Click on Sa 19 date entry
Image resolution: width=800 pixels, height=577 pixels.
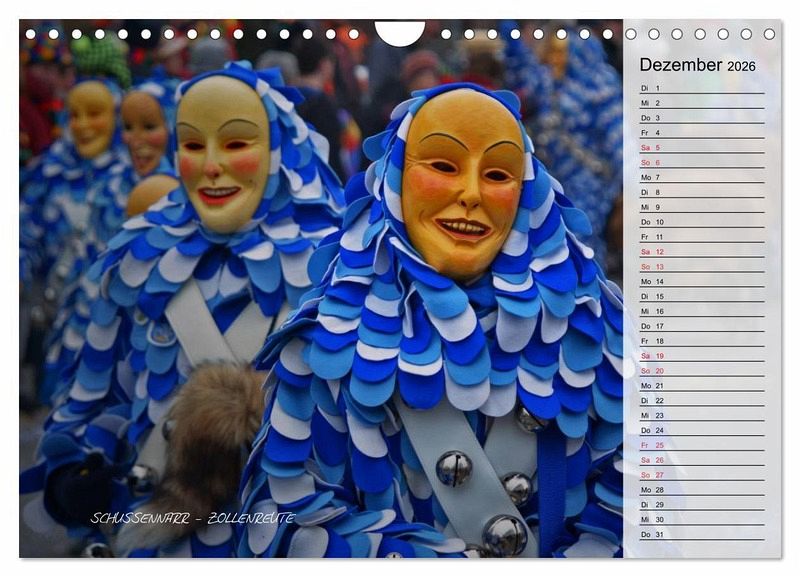[x=700, y=356]
